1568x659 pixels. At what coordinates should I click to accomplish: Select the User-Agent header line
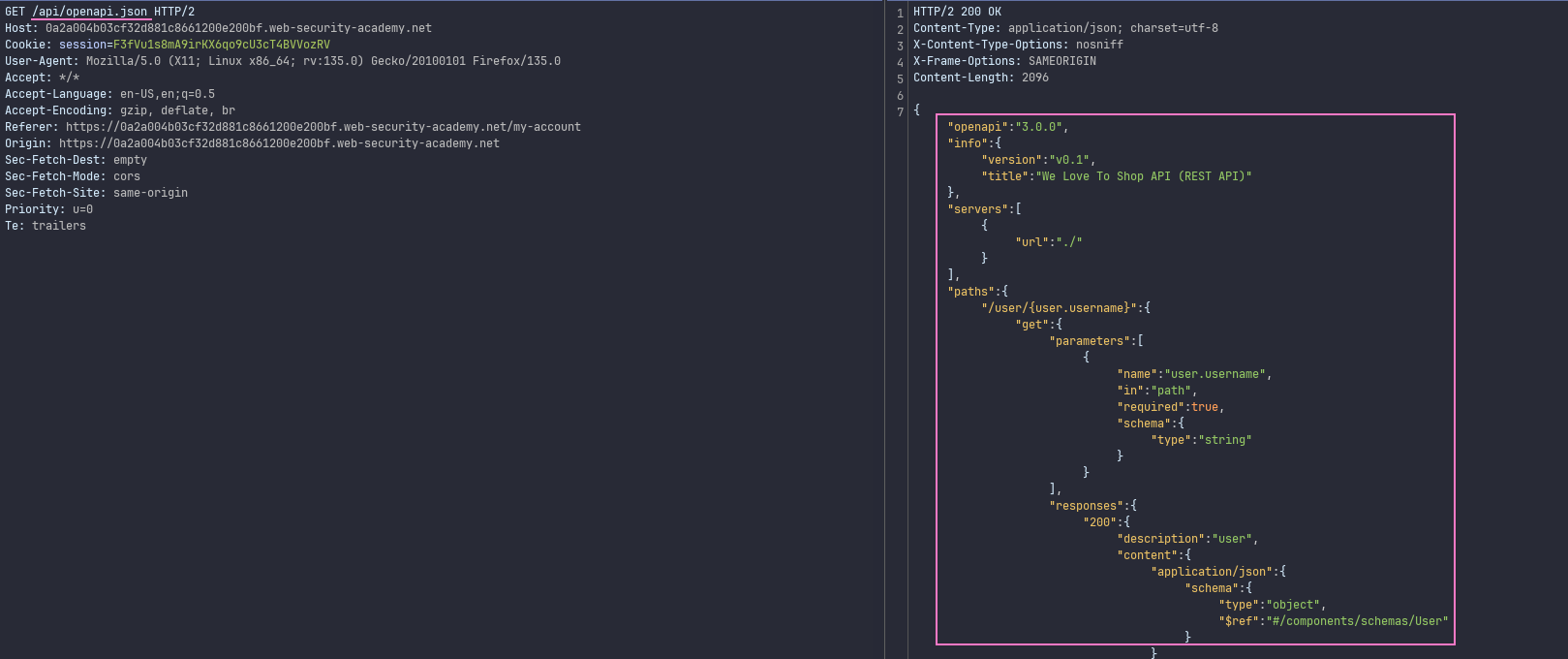coord(283,61)
